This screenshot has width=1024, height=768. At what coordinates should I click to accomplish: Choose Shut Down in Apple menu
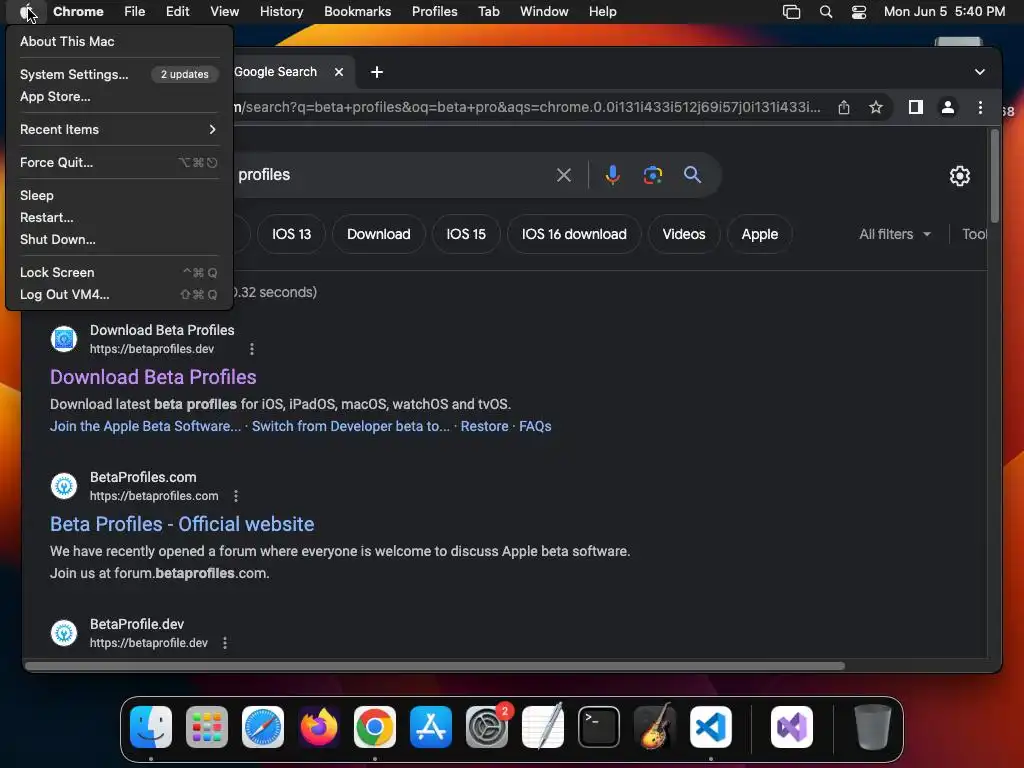[x=118, y=240]
